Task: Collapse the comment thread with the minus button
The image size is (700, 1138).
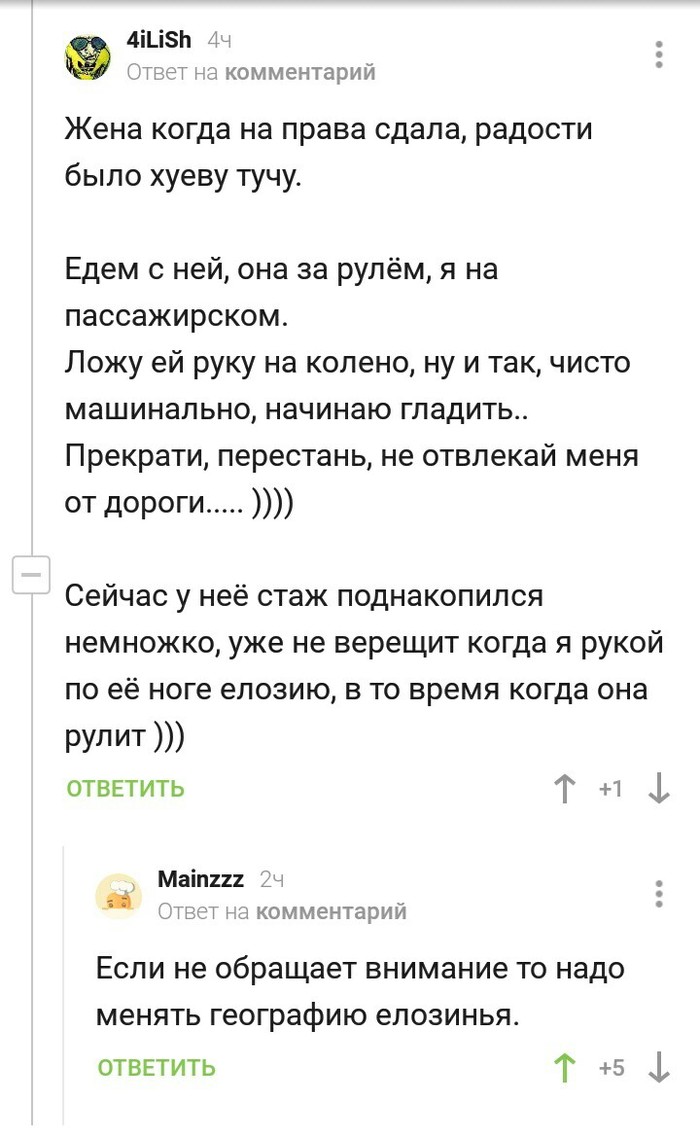Action: pyautogui.click(x=32, y=574)
